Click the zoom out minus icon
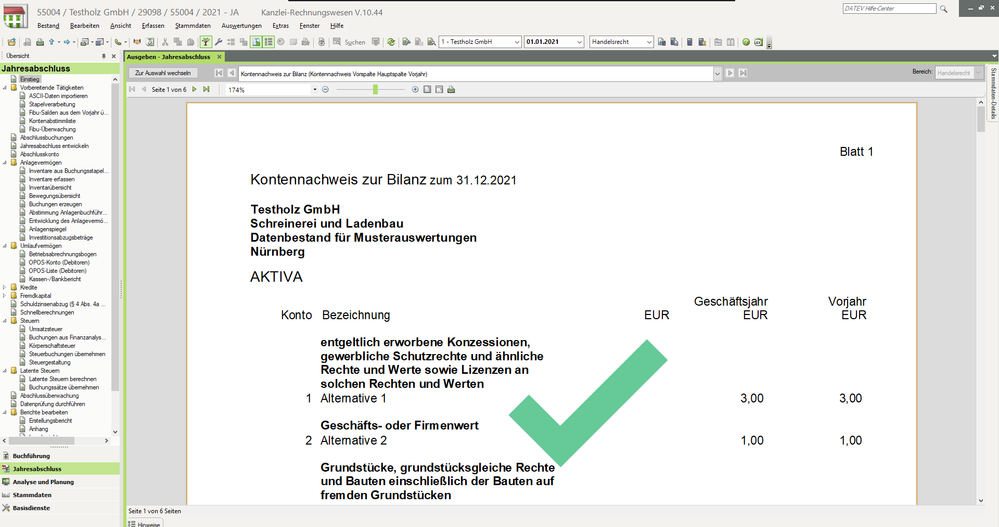The width and height of the screenshot is (999, 527). 326,90
